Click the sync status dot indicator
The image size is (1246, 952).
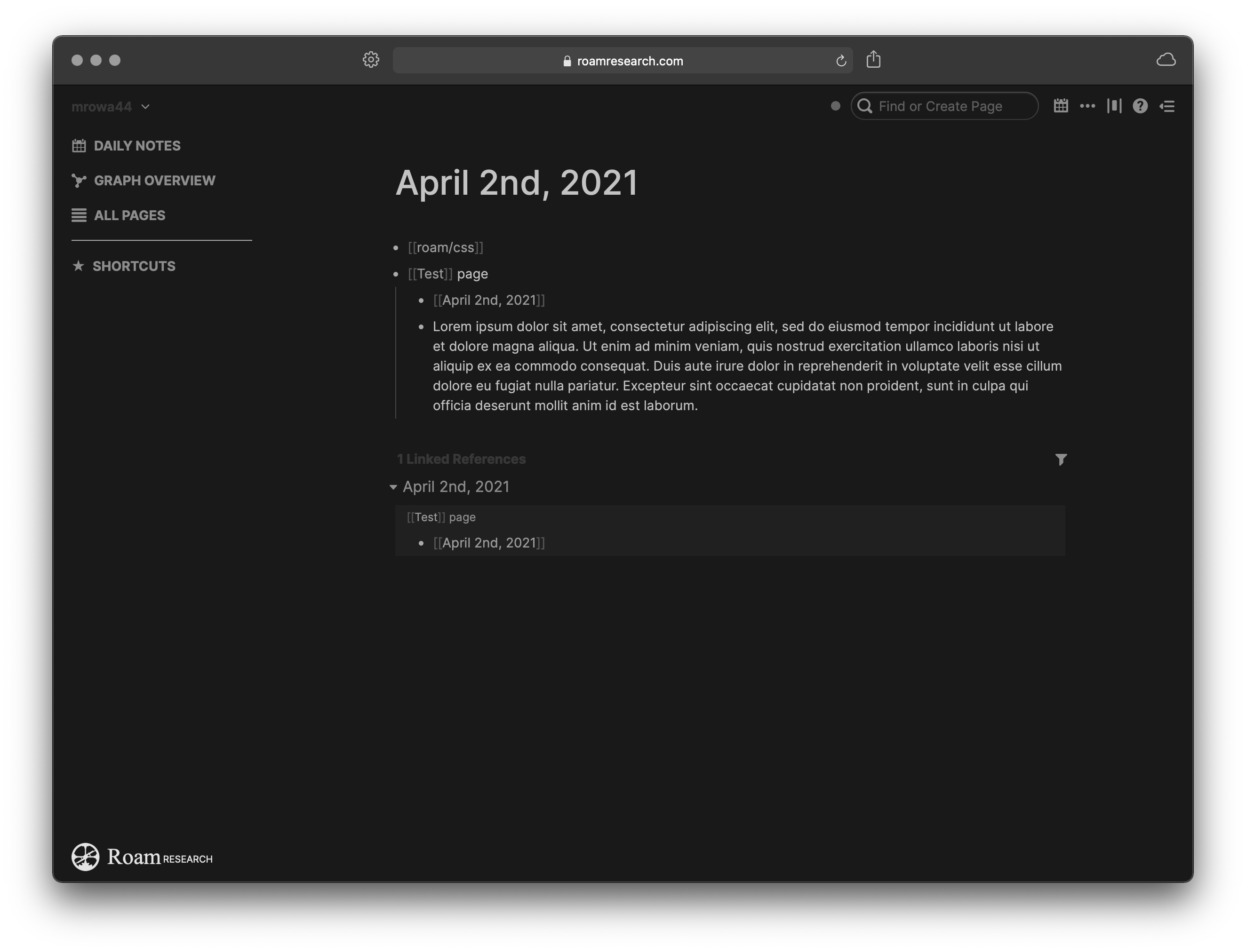835,106
